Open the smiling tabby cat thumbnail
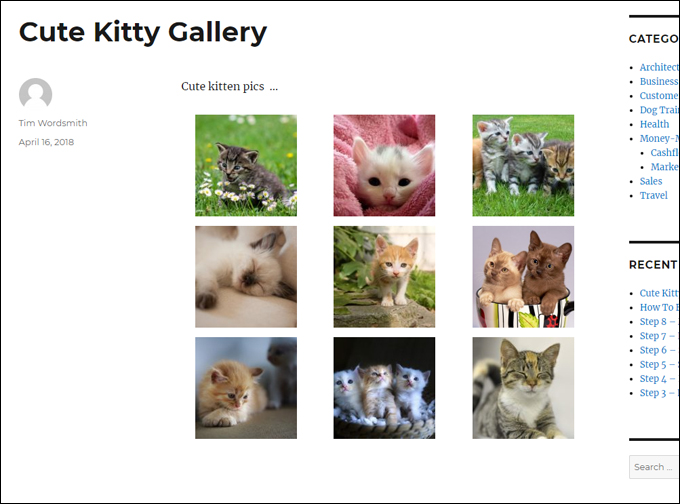This screenshot has height=504, width=680. pos(523,388)
